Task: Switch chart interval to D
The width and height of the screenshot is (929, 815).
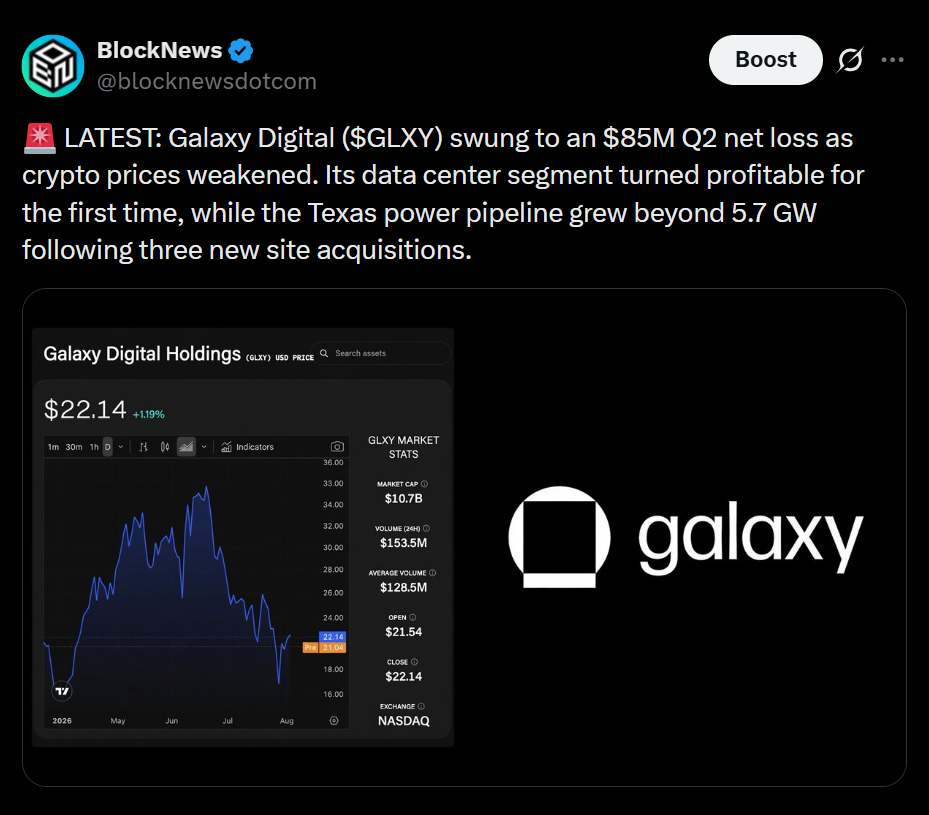Action: [107, 447]
